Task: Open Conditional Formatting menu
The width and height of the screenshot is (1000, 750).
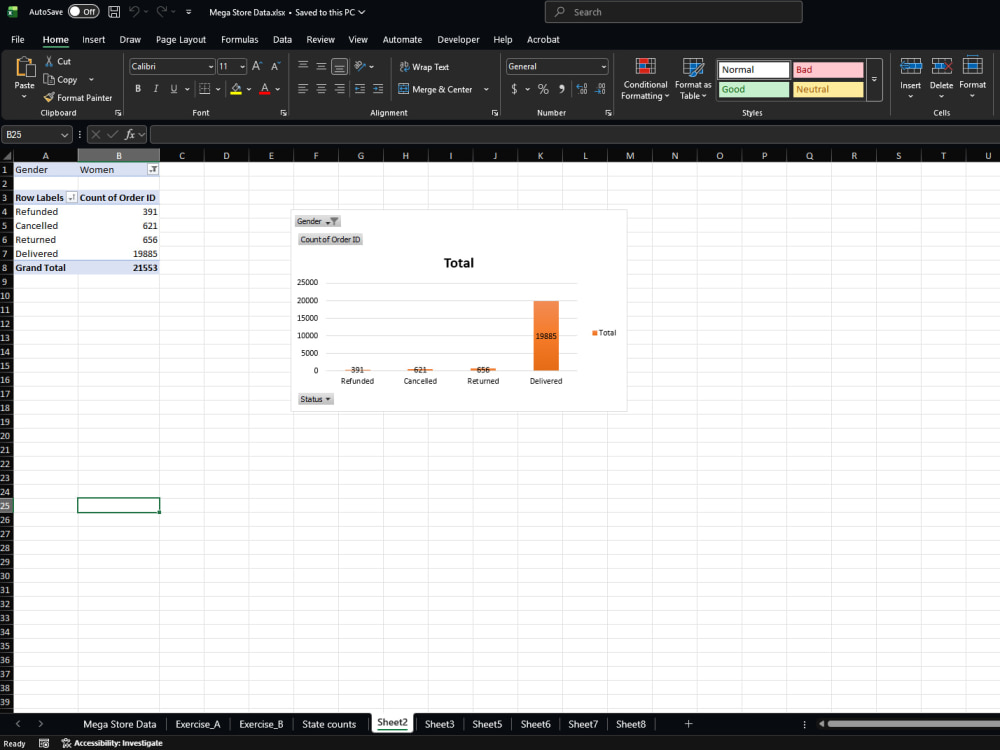Action: (x=645, y=78)
